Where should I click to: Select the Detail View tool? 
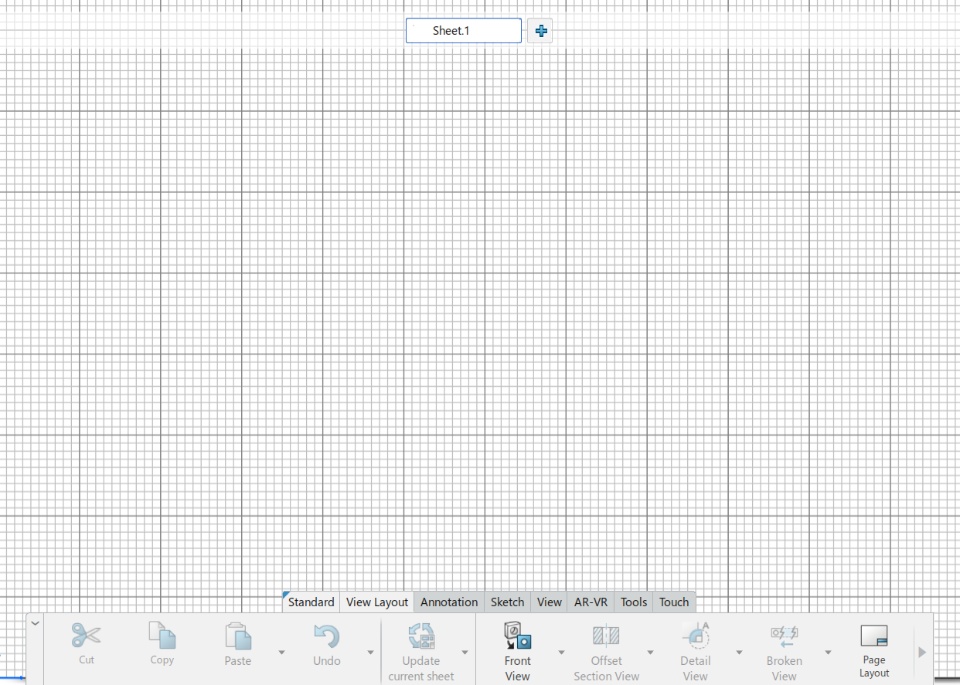pyautogui.click(x=696, y=651)
